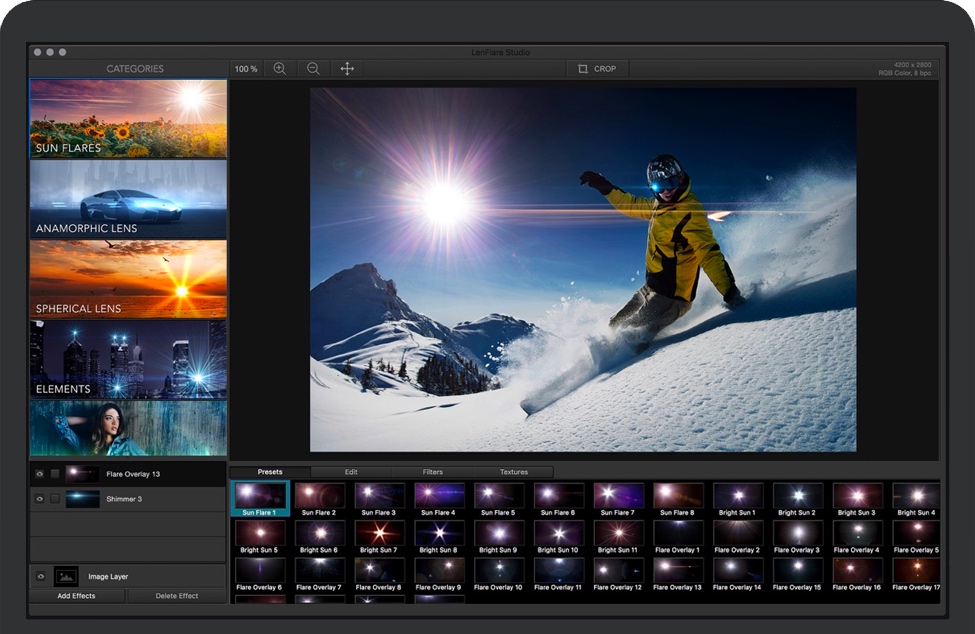
Task: Select the Elements category in the sidebar
Action: point(128,360)
